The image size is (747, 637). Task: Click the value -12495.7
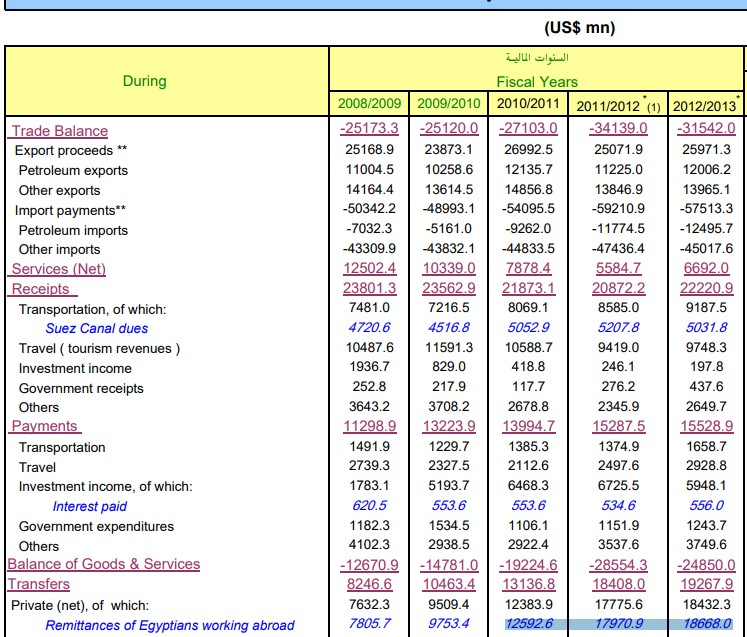pos(706,228)
